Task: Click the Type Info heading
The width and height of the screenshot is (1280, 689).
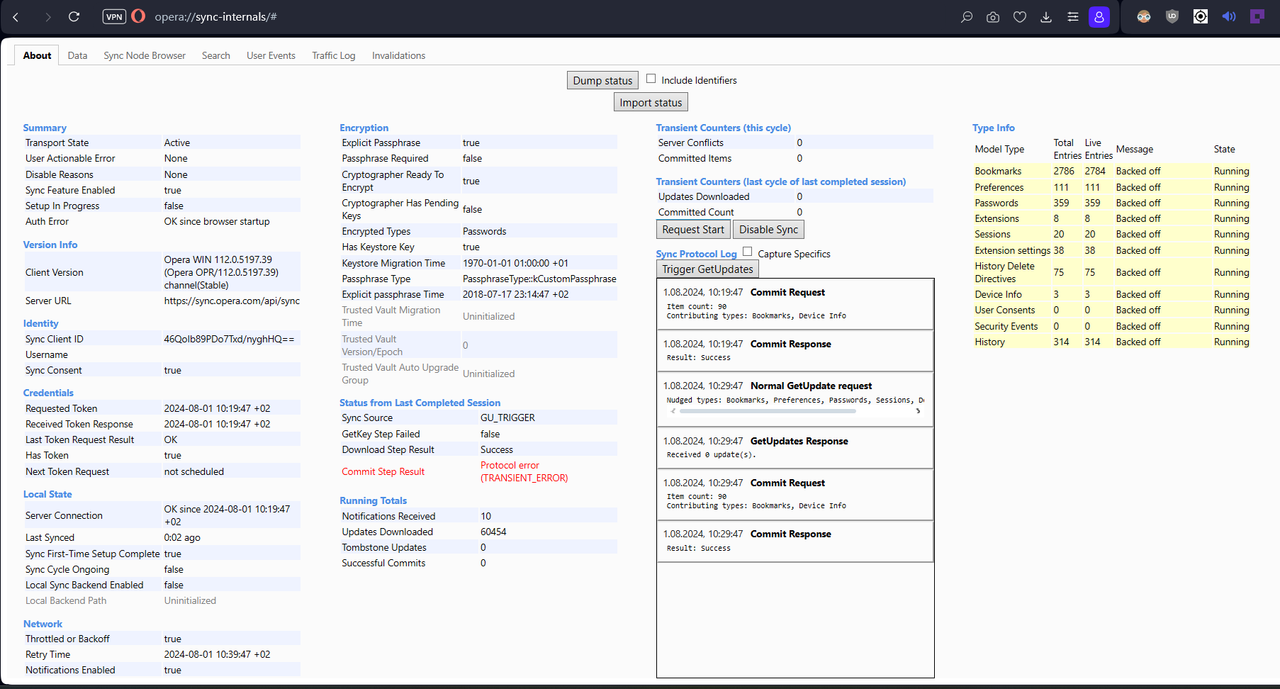Action: (994, 128)
